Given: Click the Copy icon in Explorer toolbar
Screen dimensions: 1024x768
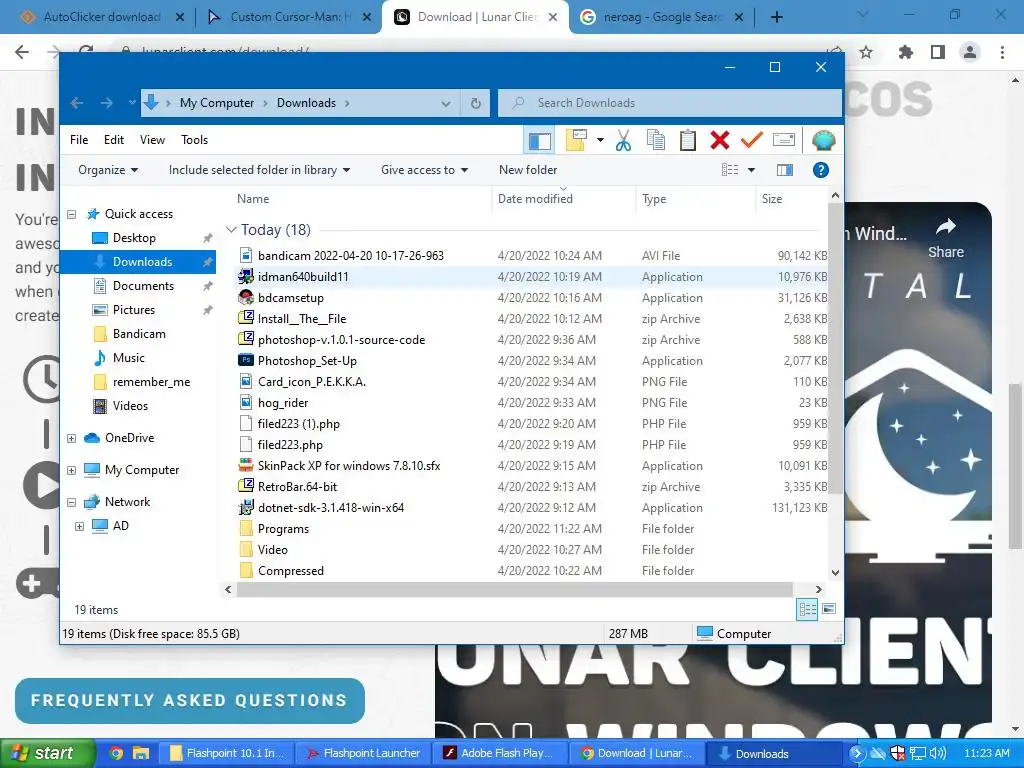Looking at the screenshot, I should (x=656, y=140).
